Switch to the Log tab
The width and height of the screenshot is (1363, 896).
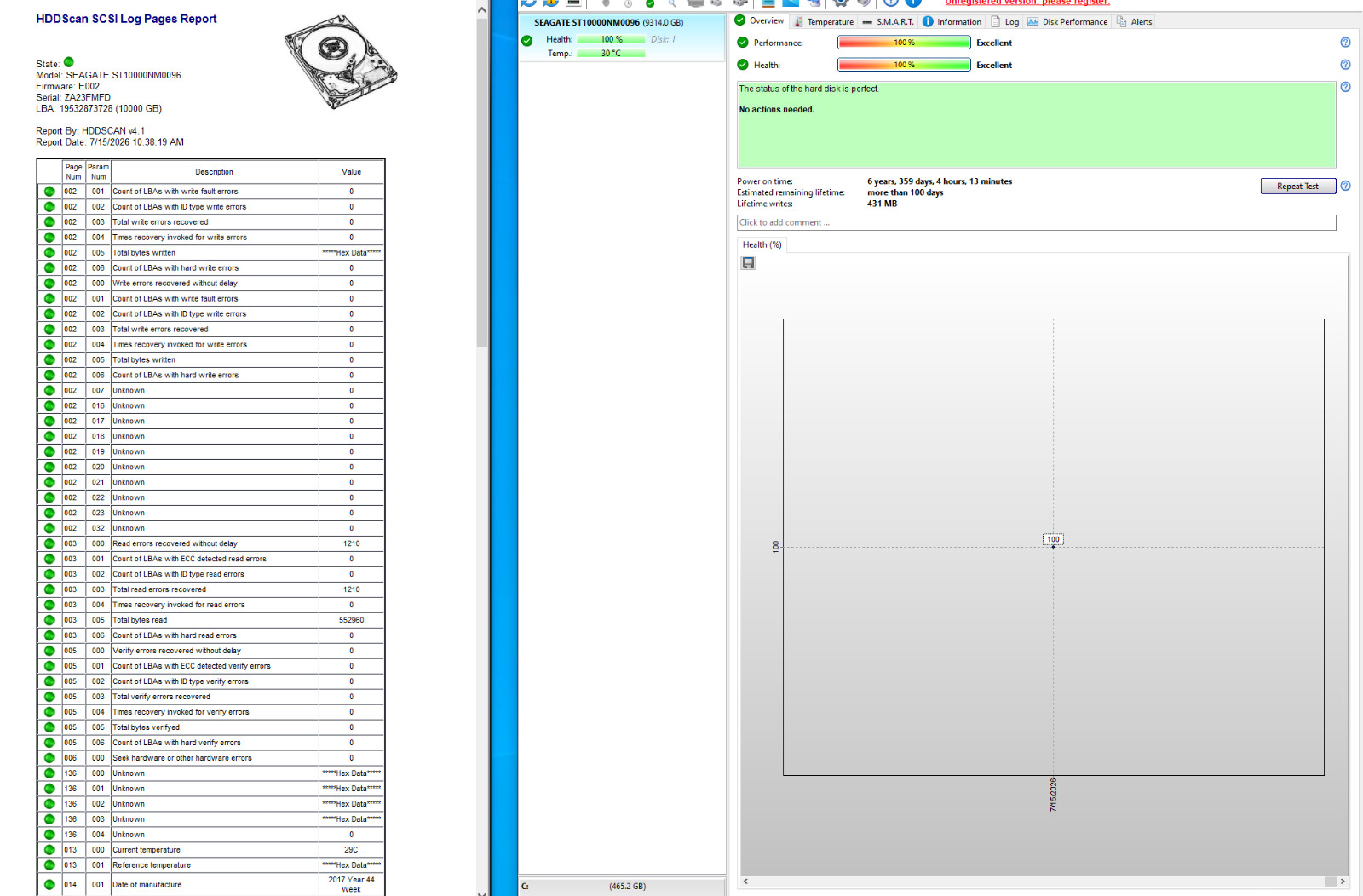1004,22
